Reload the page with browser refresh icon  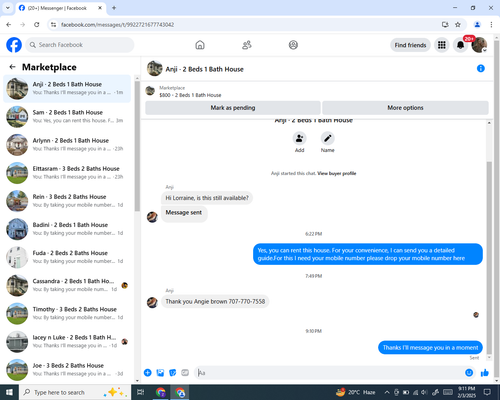click(37, 25)
